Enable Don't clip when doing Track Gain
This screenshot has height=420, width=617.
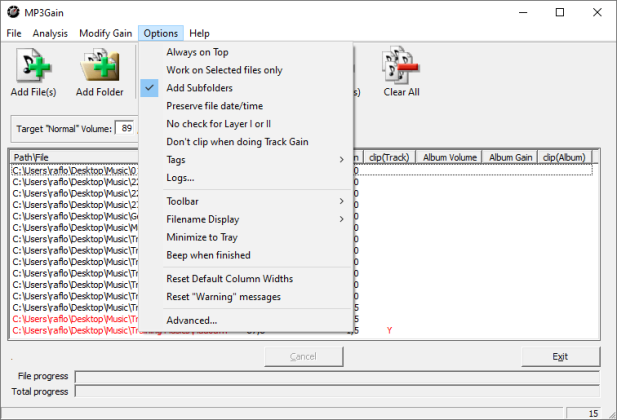246,142
